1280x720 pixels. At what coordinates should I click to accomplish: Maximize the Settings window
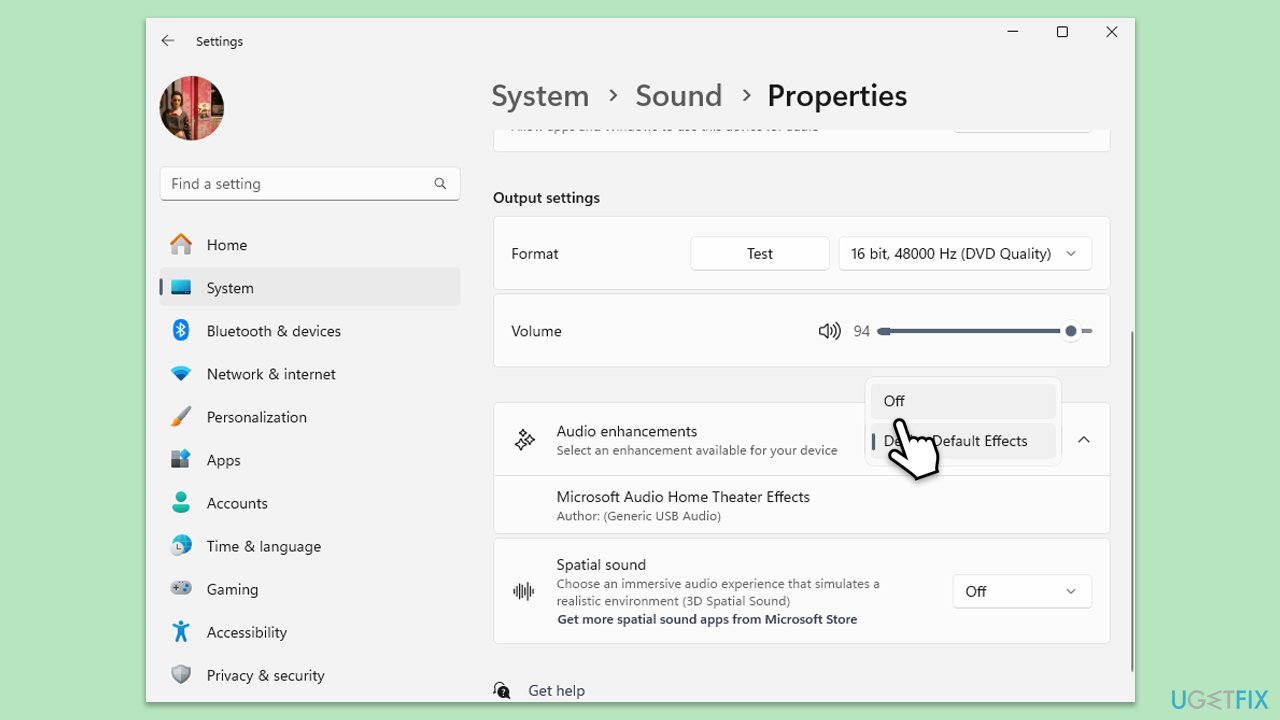1062,32
